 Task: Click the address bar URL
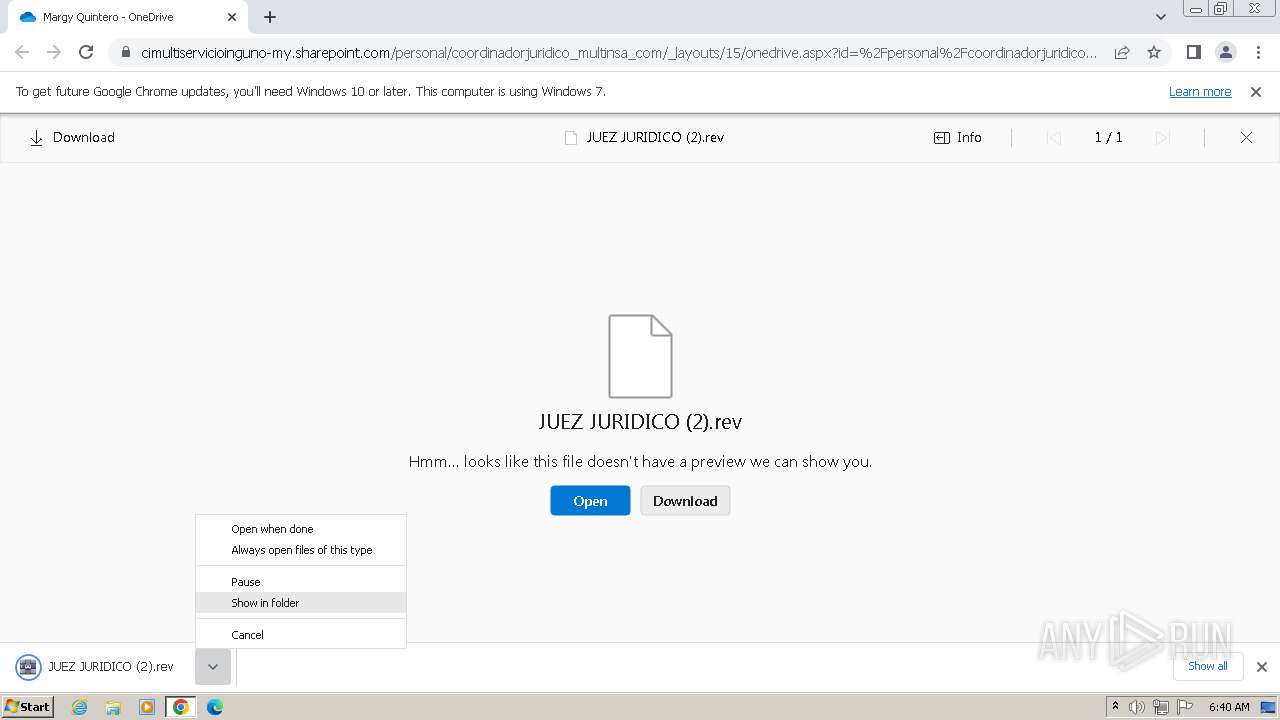(619, 52)
